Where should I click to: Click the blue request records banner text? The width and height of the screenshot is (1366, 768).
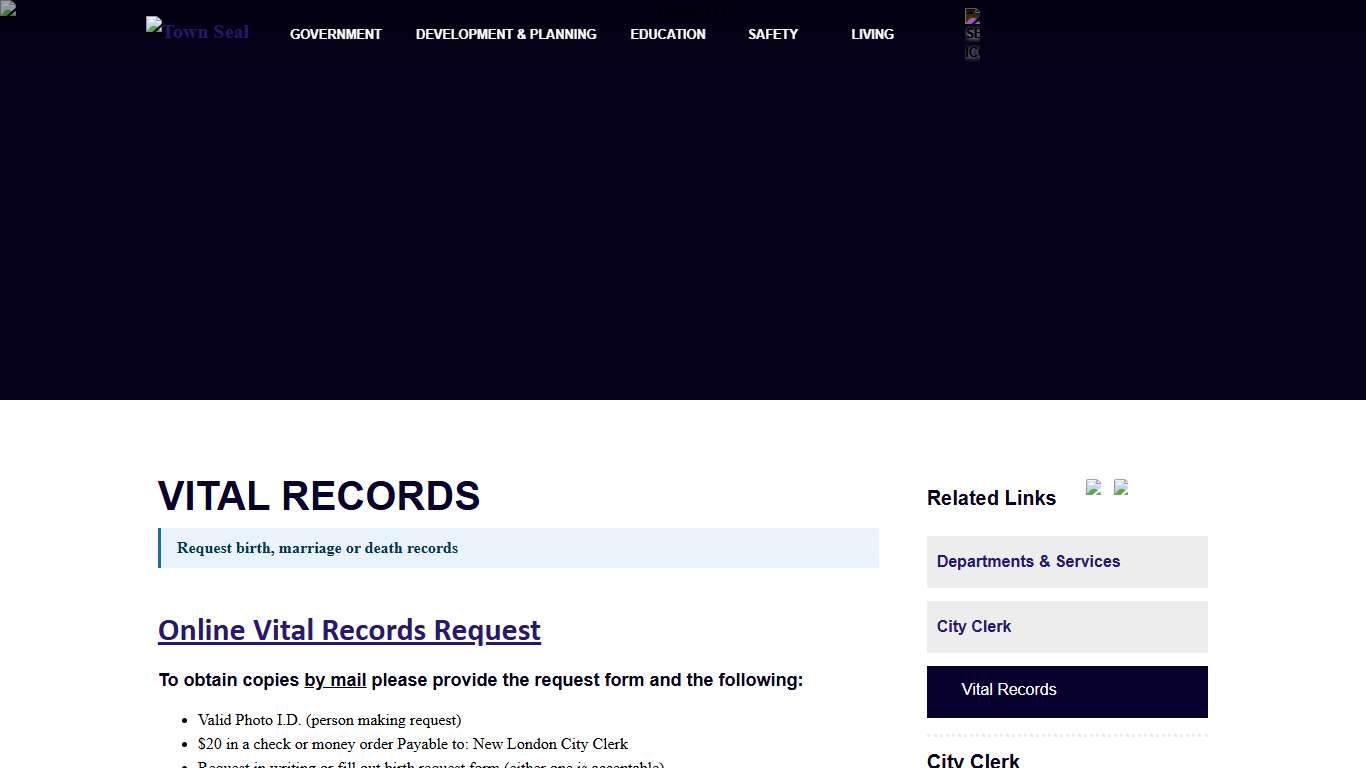point(317,548)
